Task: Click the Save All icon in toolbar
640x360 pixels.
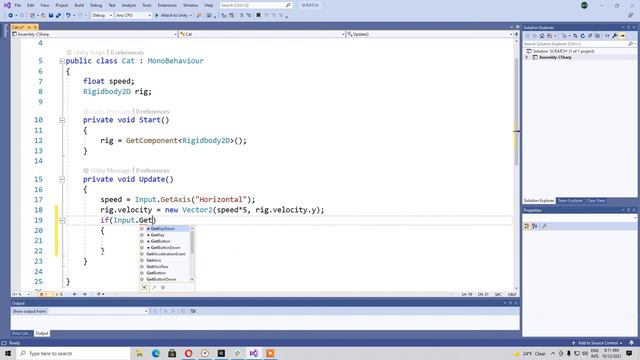Action: coord(58,15)
